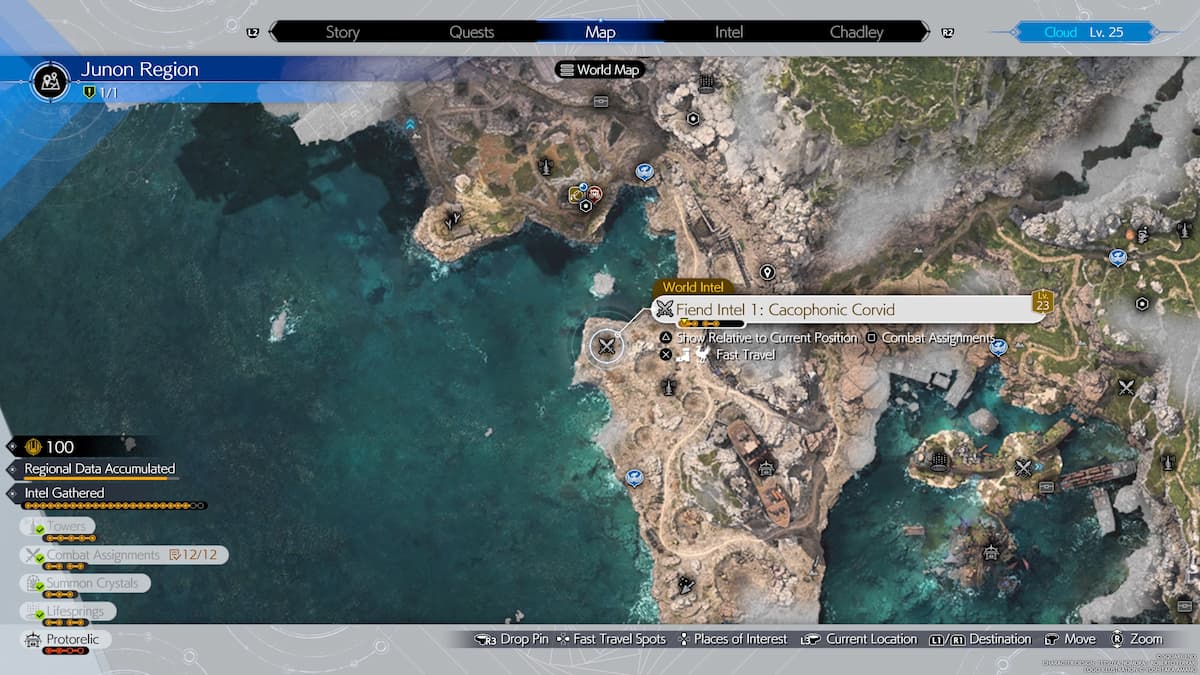The width and height of the screenshot is (1200, 675).
Task: Select the Protorelic icon in the left list
Action: click(32, 640)
